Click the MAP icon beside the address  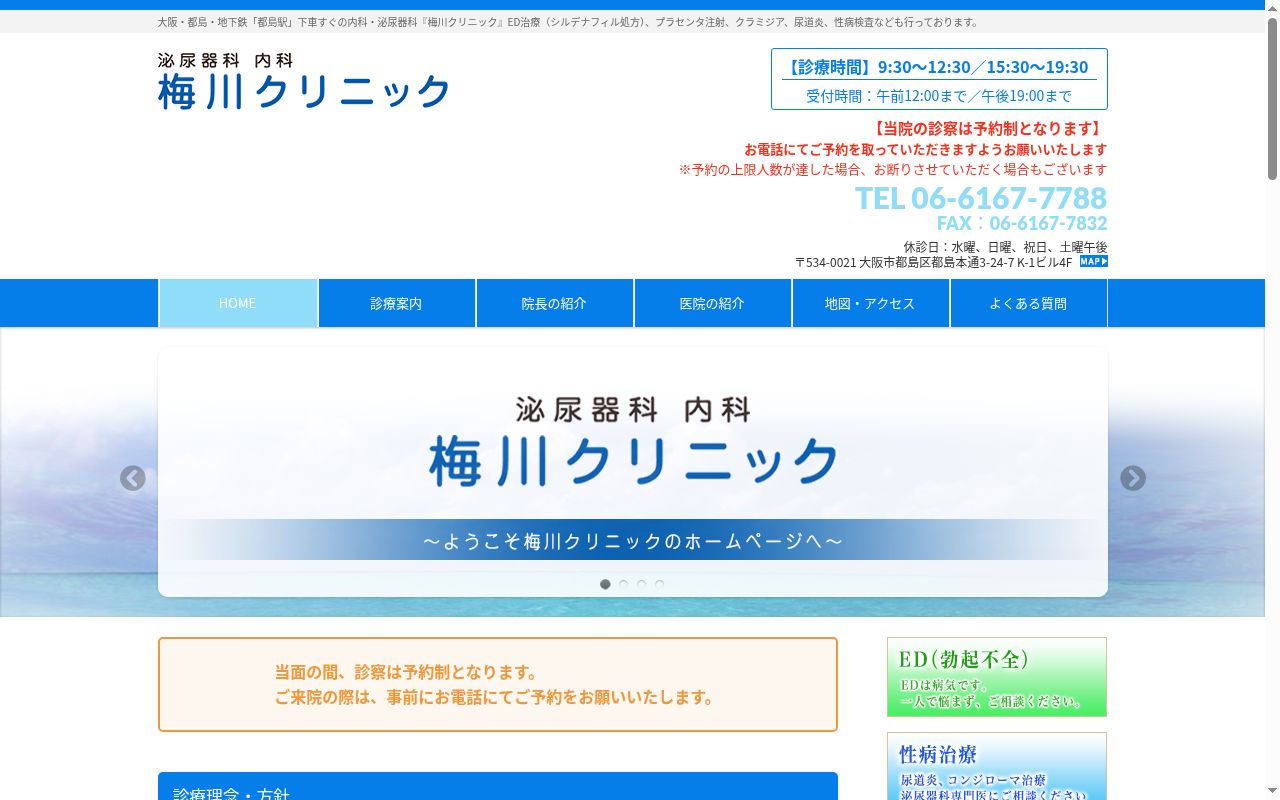pos(1093,262)
